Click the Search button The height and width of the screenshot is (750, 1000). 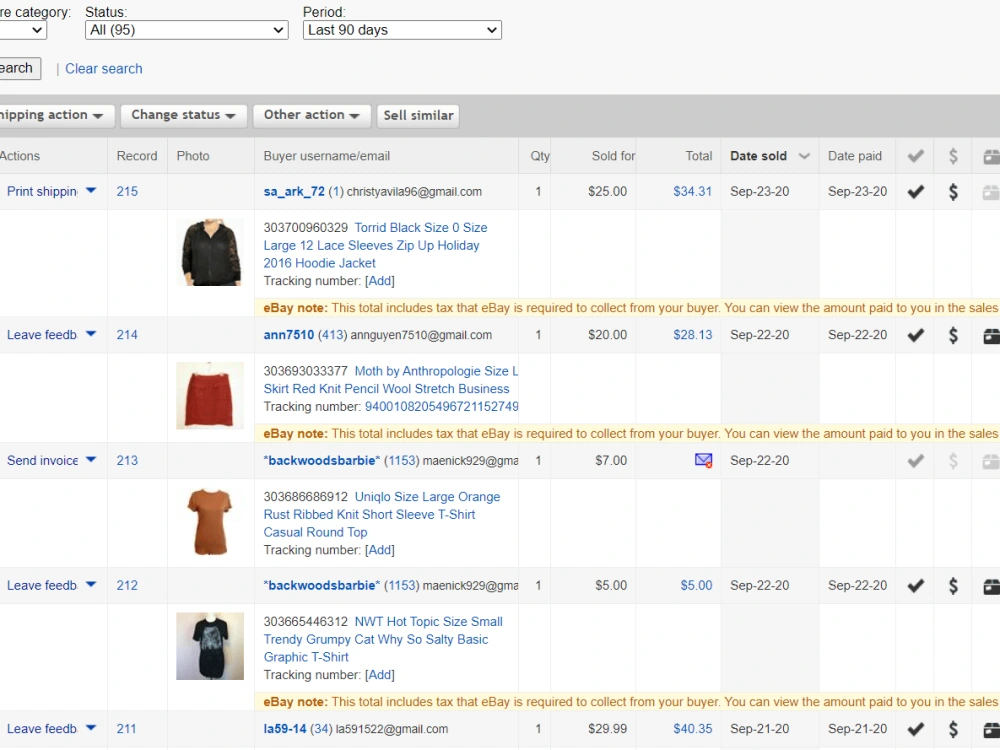[19, 68]
